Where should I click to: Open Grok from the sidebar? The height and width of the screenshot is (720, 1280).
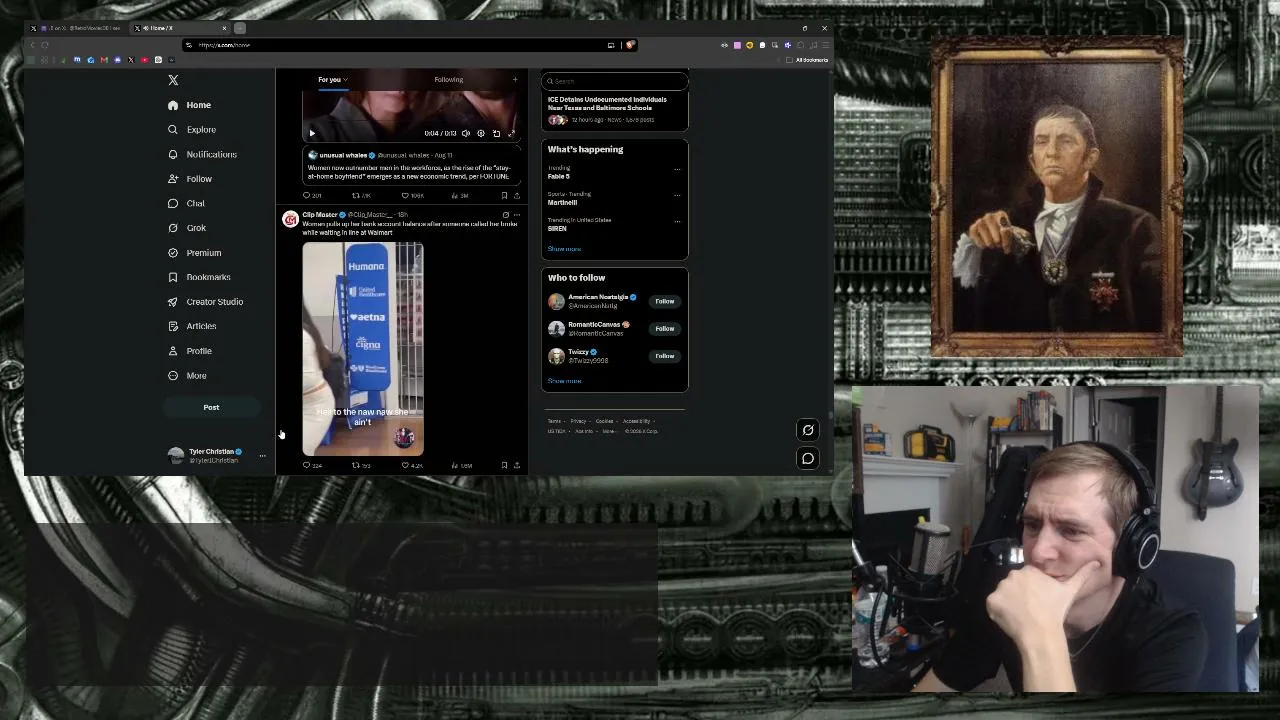tap(188, 228)
